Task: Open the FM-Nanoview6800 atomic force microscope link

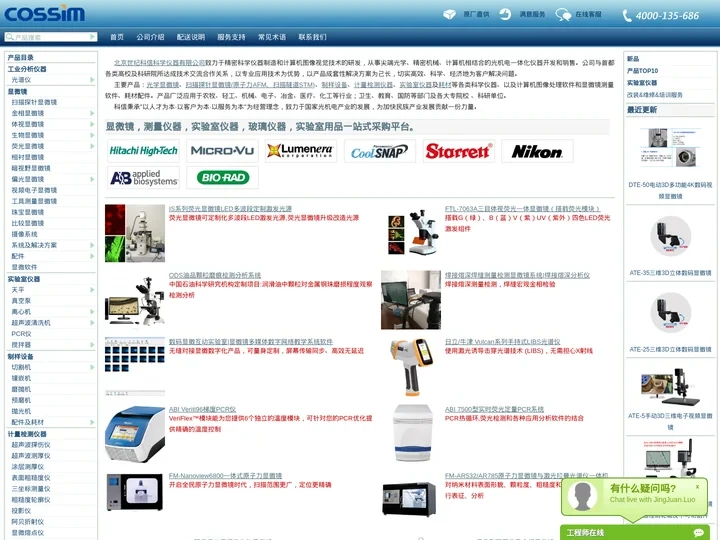Action: [x=225, y=476]
